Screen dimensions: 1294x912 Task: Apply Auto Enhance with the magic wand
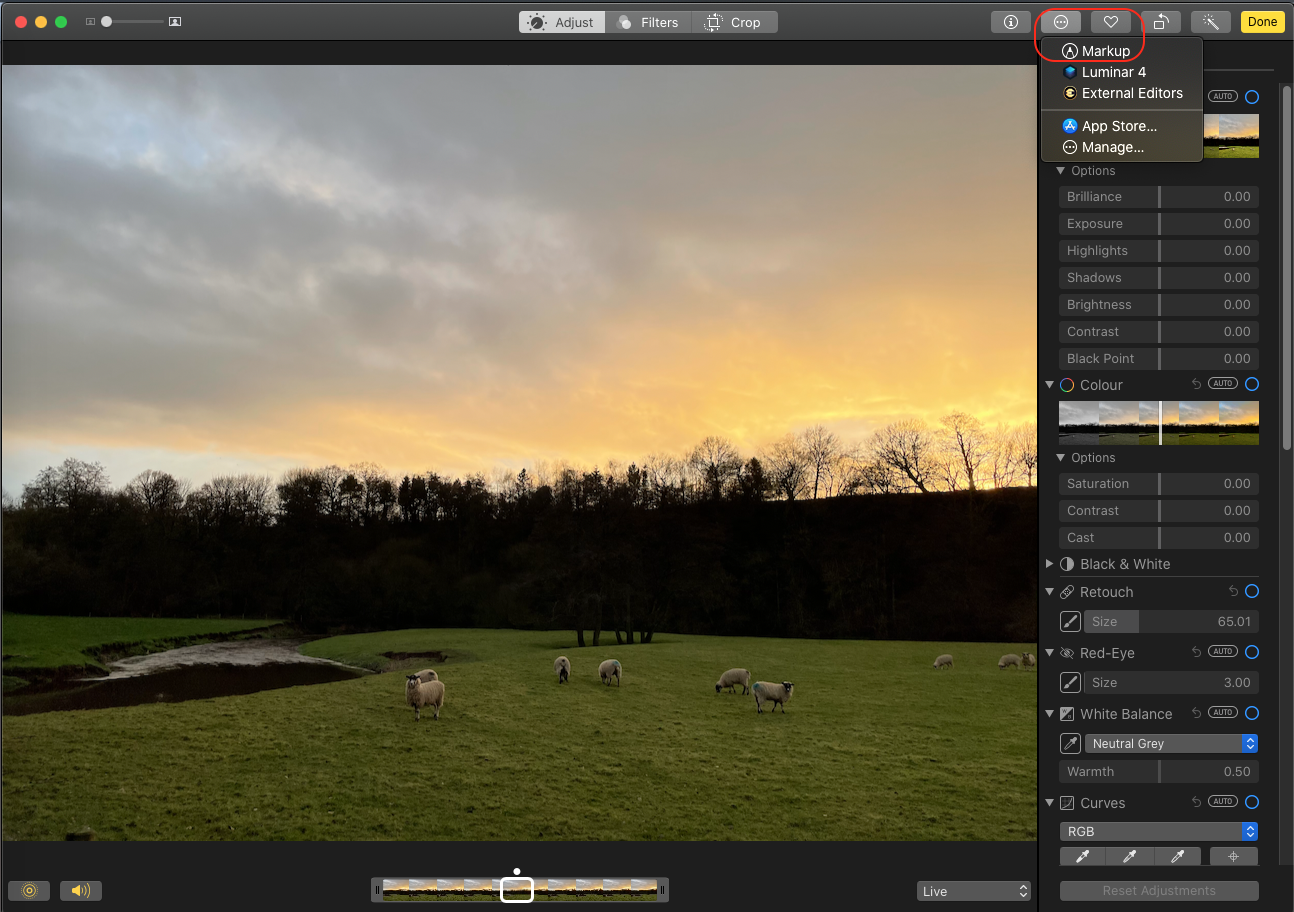[x=1211, y=21]
